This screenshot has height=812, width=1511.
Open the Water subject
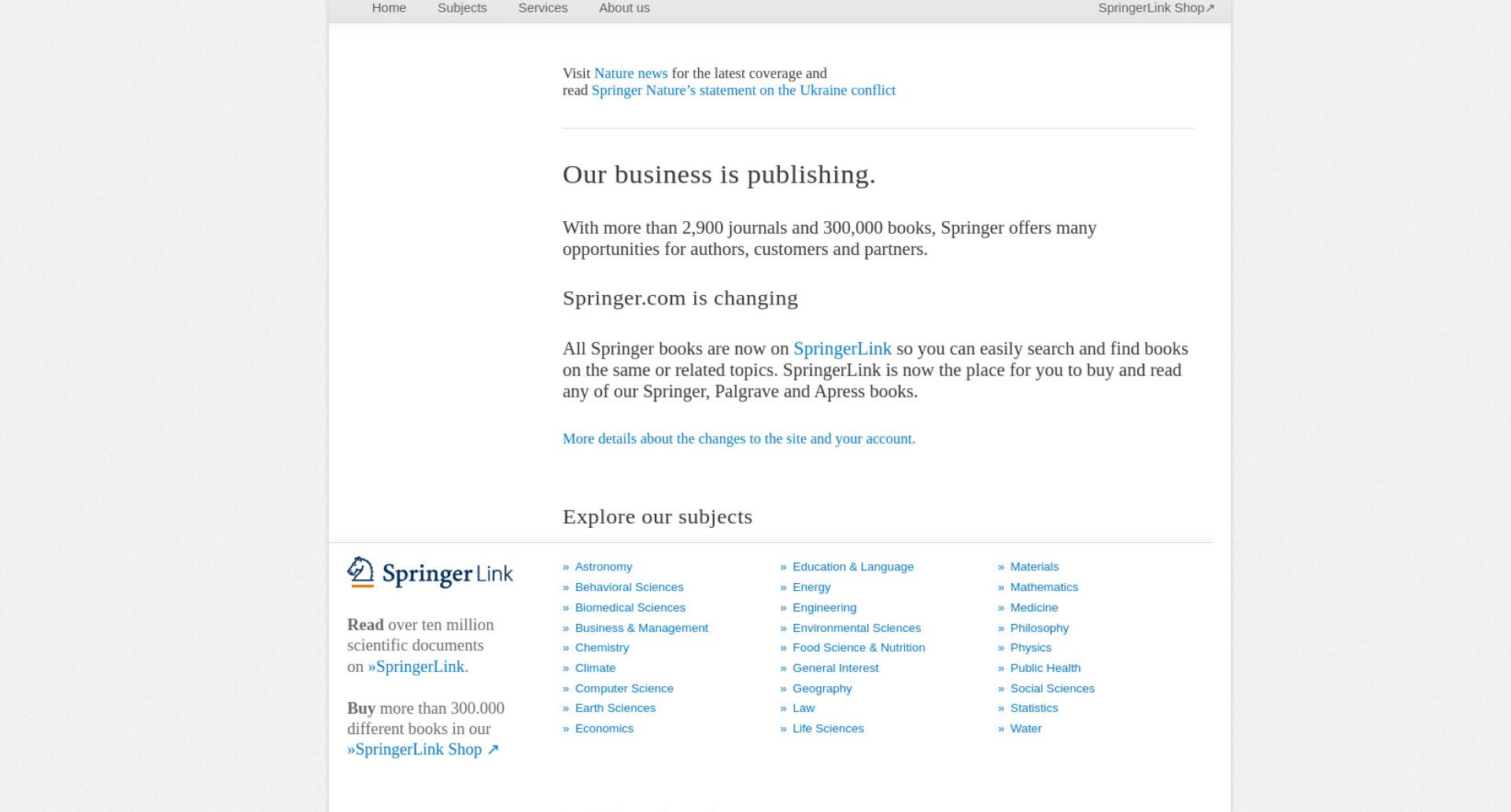coord(1025,729)
